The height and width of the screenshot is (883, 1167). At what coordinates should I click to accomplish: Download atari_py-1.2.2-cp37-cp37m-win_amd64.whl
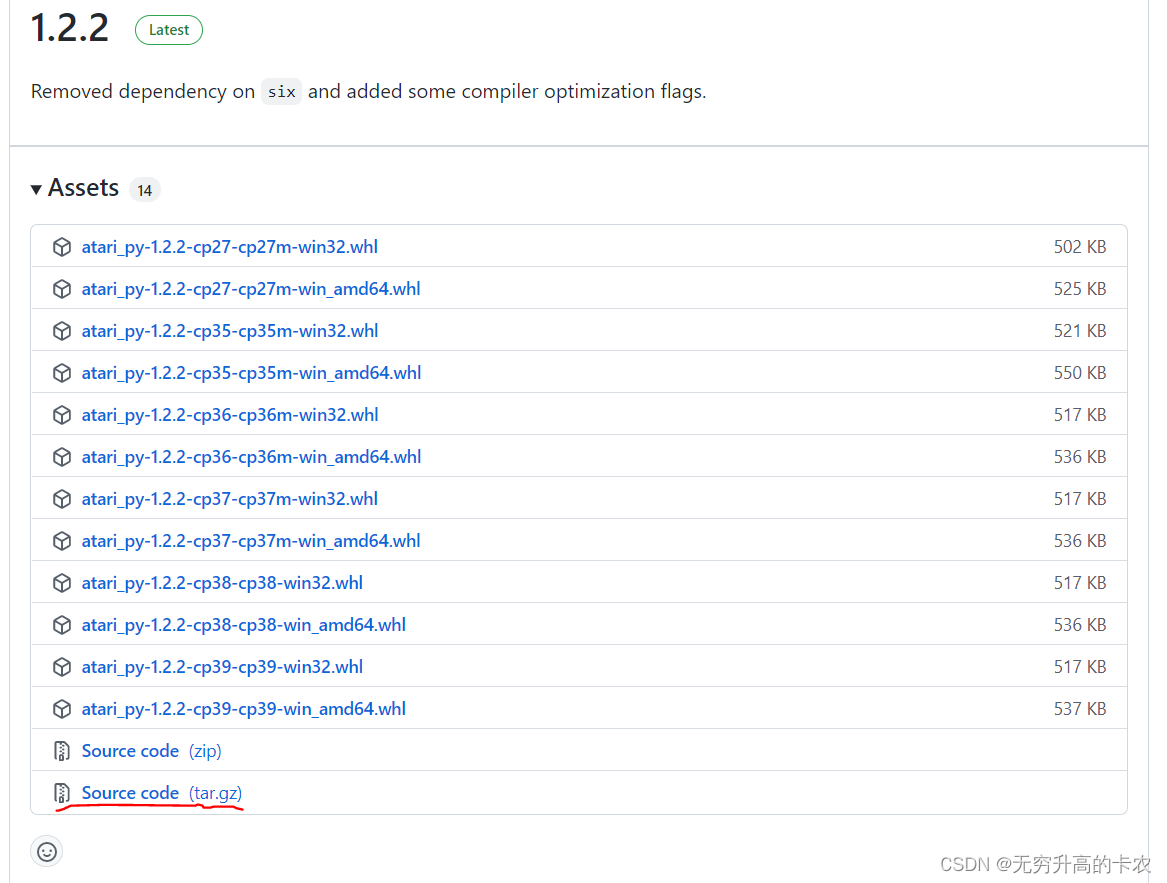[x=251, y=541]
